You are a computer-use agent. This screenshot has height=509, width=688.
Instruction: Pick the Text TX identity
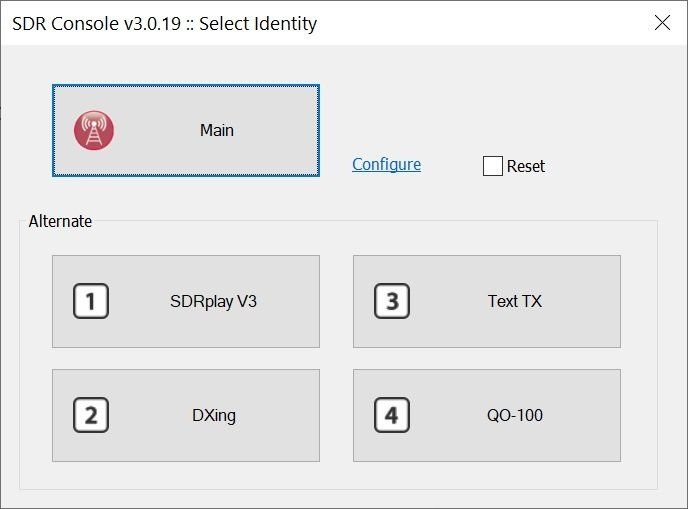(487, 301)
